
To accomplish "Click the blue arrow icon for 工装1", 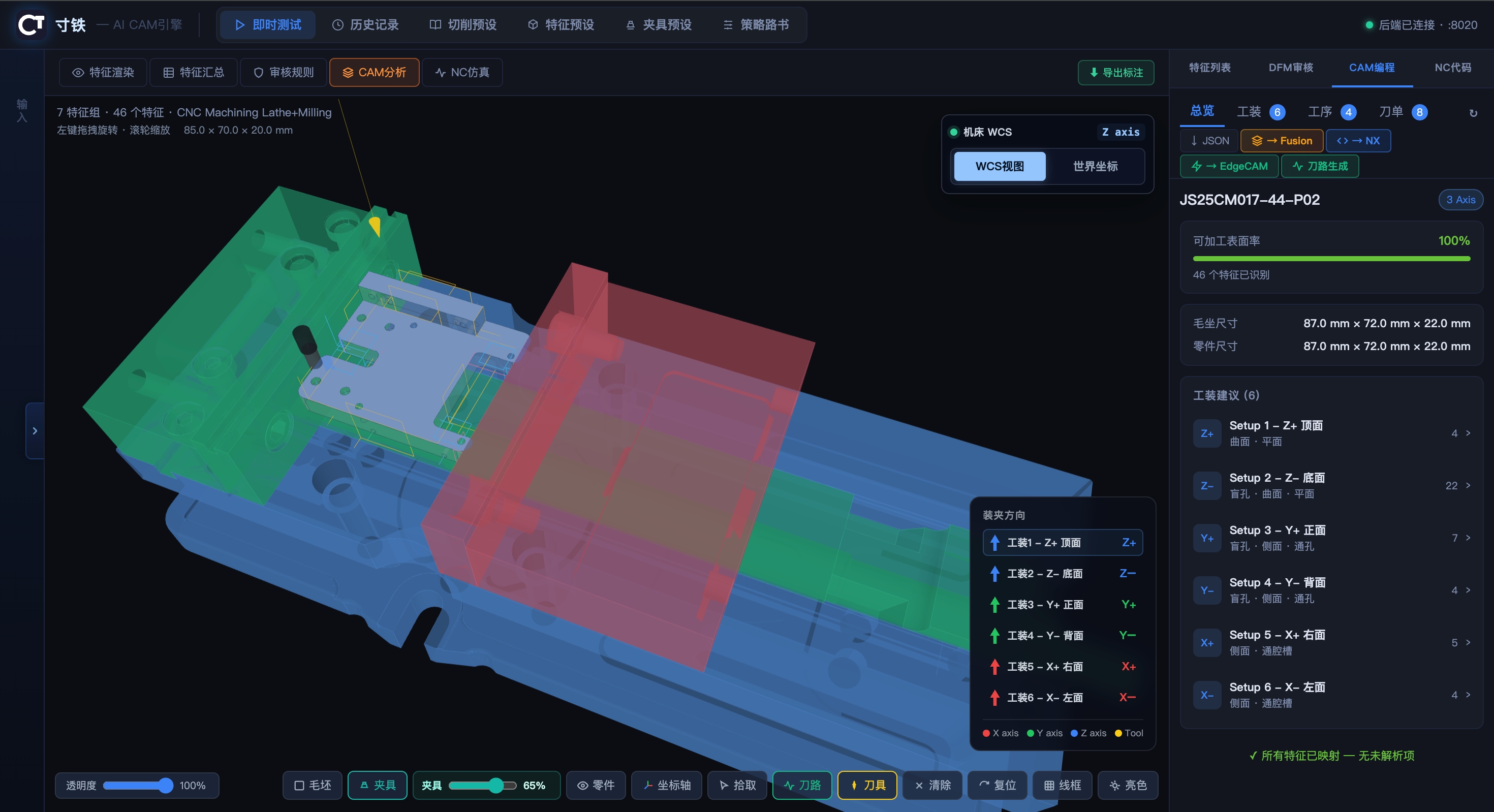I will (x=994, y=542).
